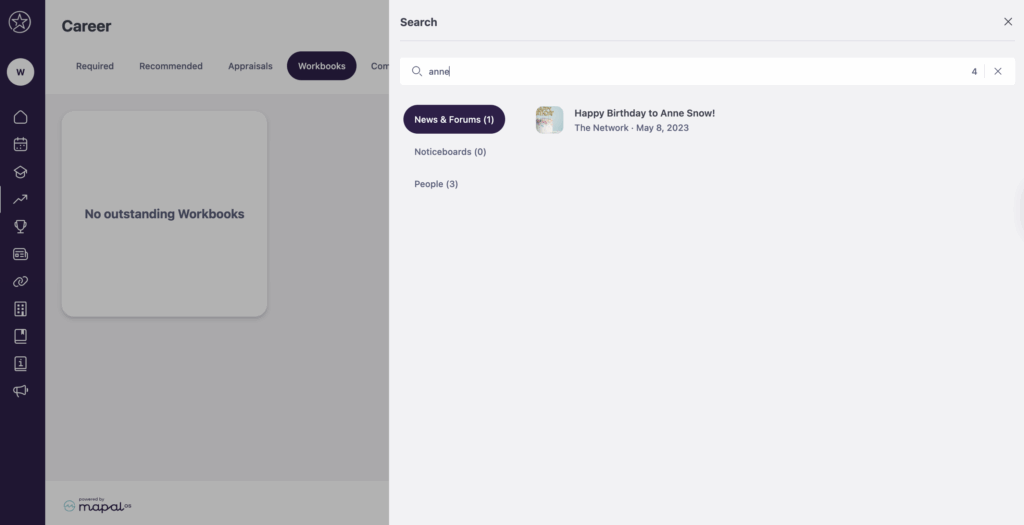
Task: Show Noticeboards (0) results
Action: click(450, 152)
